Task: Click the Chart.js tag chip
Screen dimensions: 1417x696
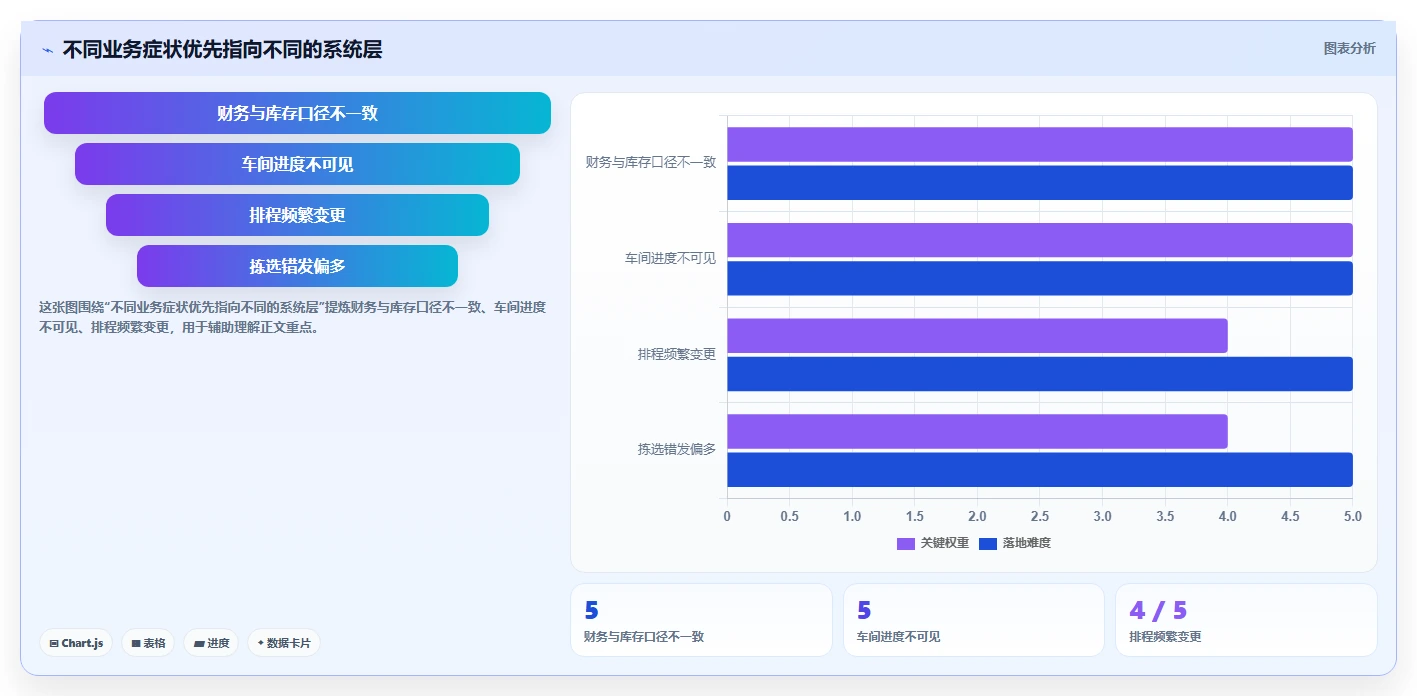Action: click(x=76, y=643)
